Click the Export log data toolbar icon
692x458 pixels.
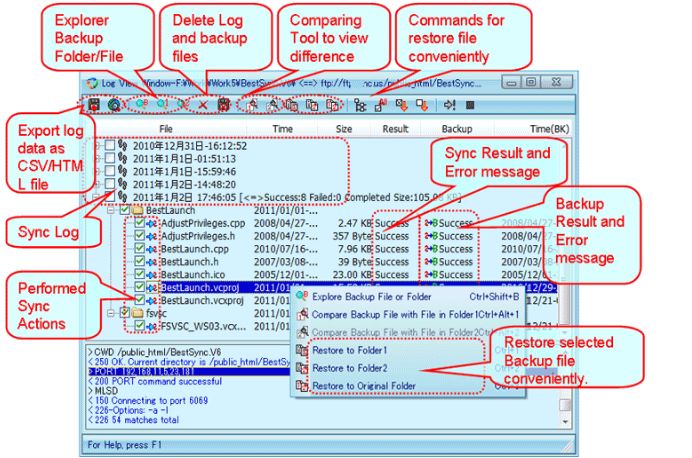[95, 104]
